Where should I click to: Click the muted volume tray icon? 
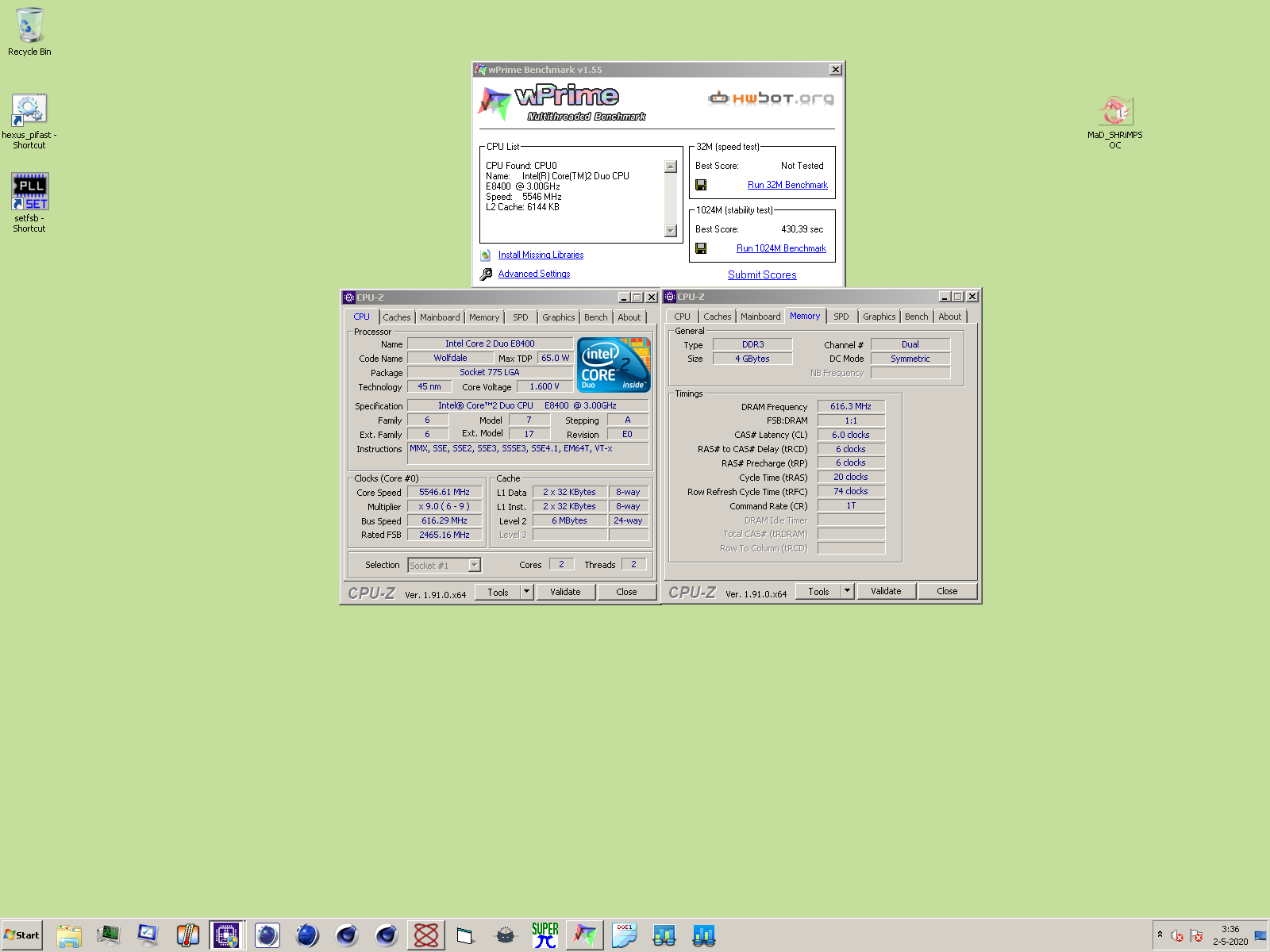click(x=1177, y=936)
